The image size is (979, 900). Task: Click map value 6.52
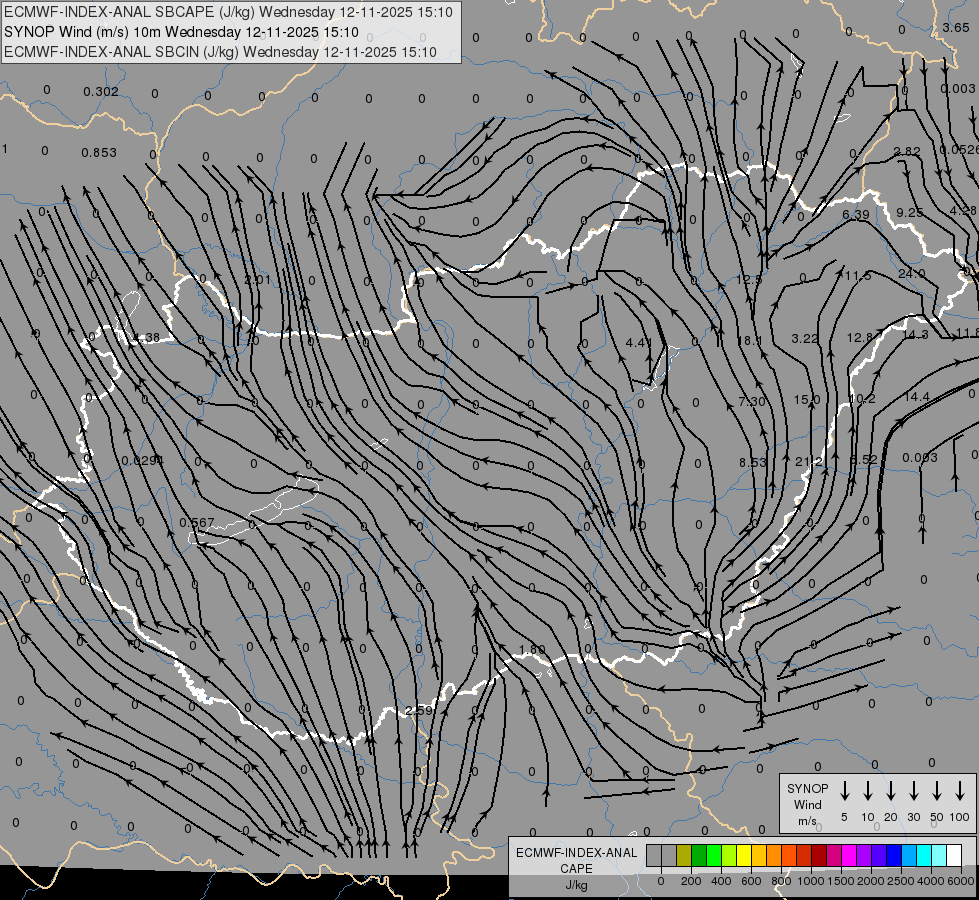click(863, 460)
